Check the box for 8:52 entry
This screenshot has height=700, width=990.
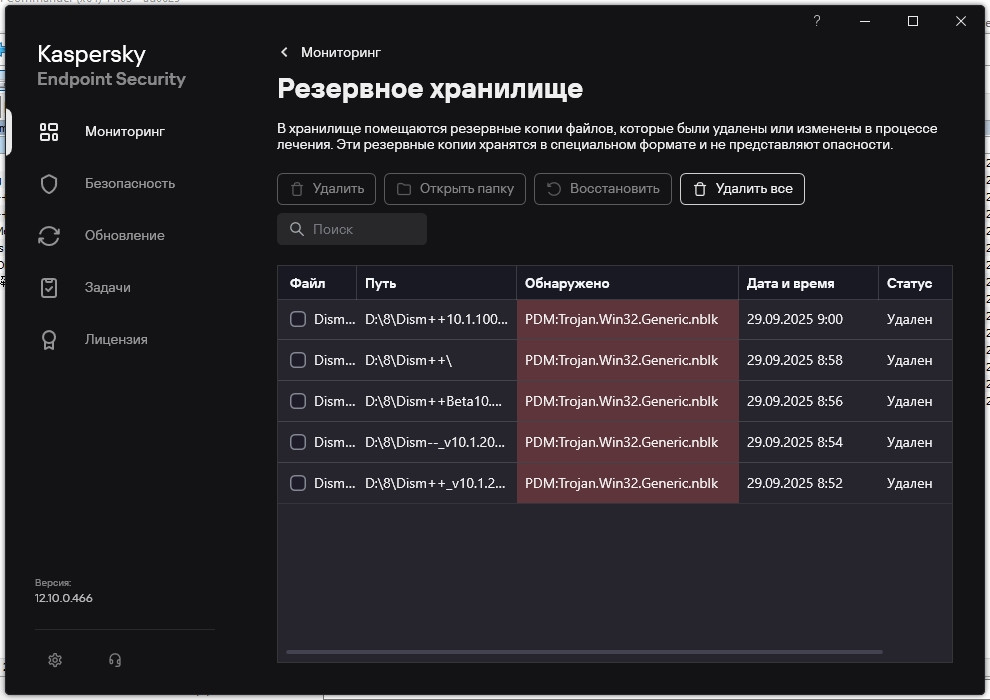(x=297, y=483)
